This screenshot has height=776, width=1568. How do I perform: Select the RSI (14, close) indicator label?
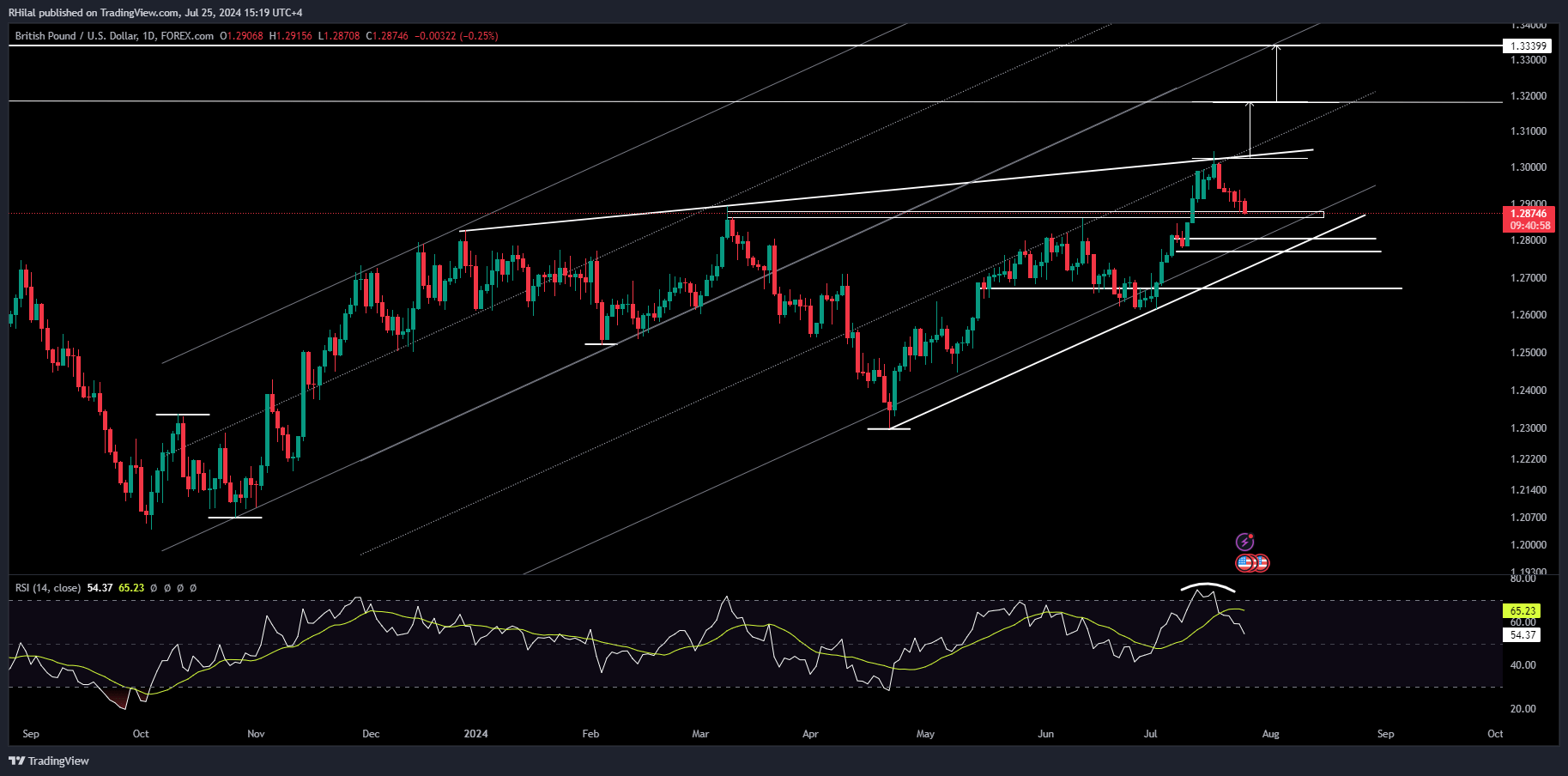pos(48,588)
